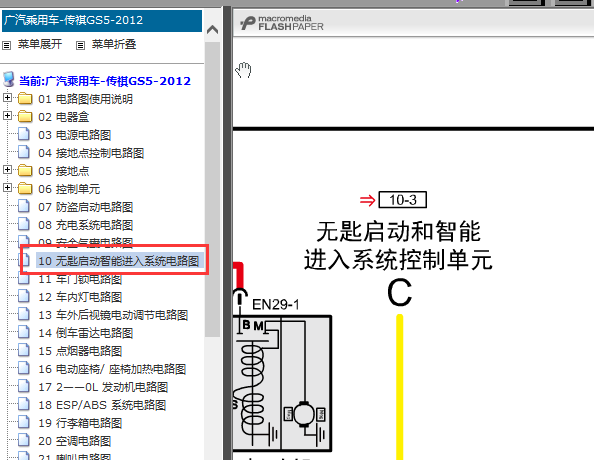Image resolution: width=594 pixels, height=460 pixels.
Task: Click the 菜单展开 button
Action: tap(40, 44)
